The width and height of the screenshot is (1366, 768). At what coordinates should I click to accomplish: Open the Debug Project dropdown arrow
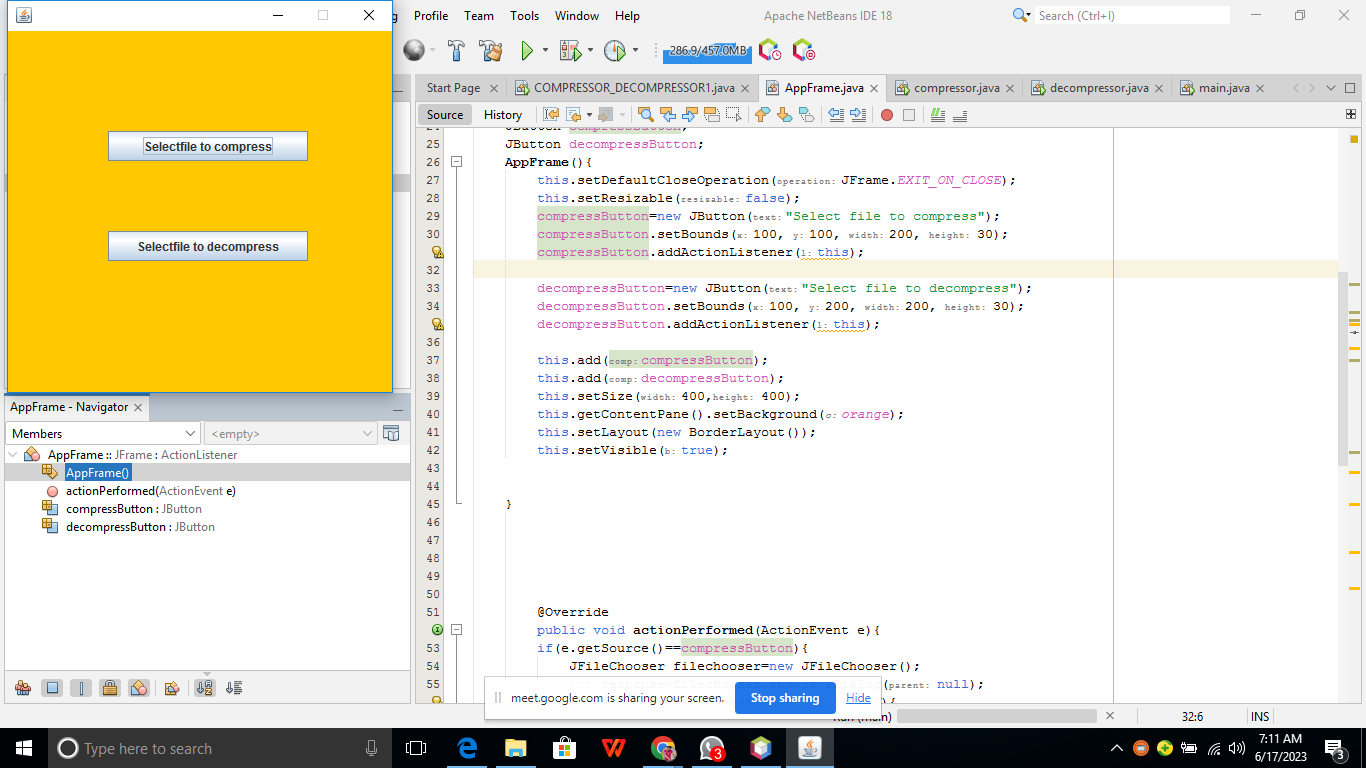[x=591, y=50]
